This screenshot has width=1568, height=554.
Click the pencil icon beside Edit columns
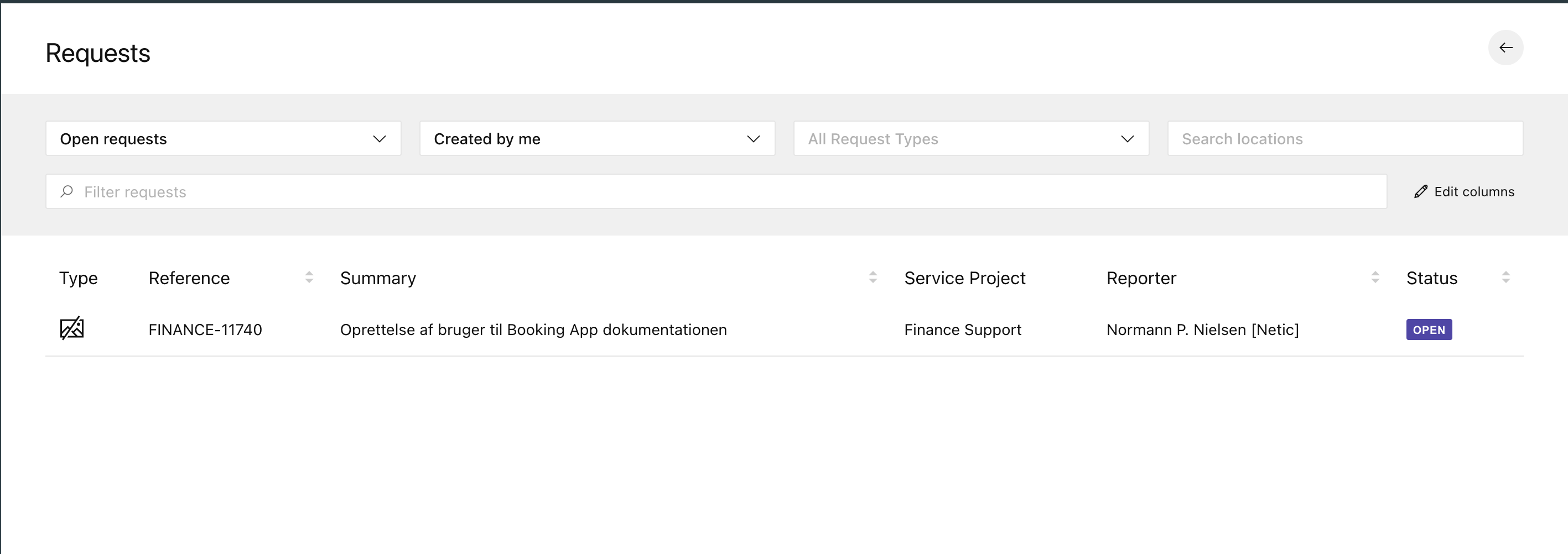click(1421, 191)
